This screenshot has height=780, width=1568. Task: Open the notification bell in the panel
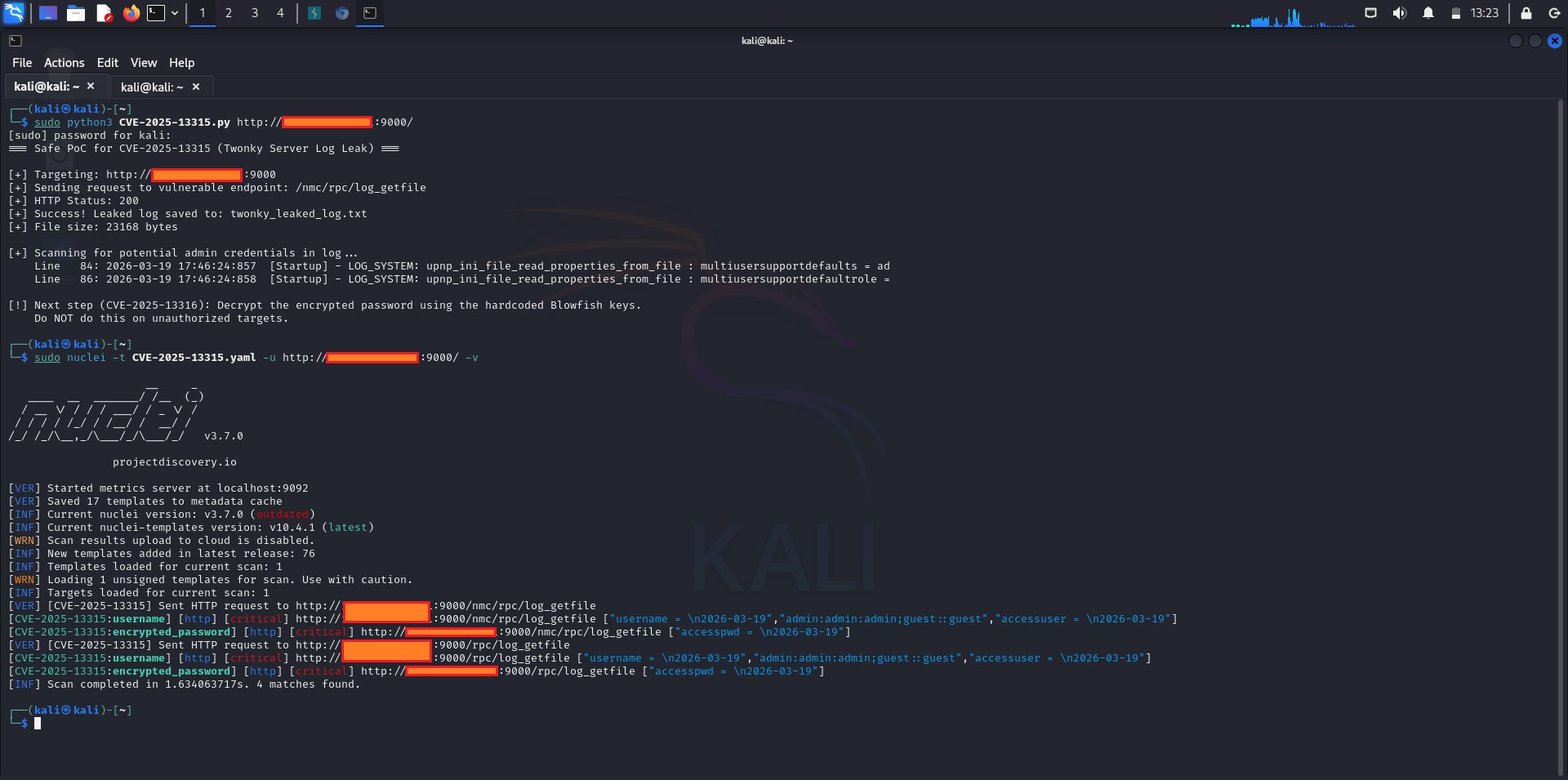[x=1429, y=13]
